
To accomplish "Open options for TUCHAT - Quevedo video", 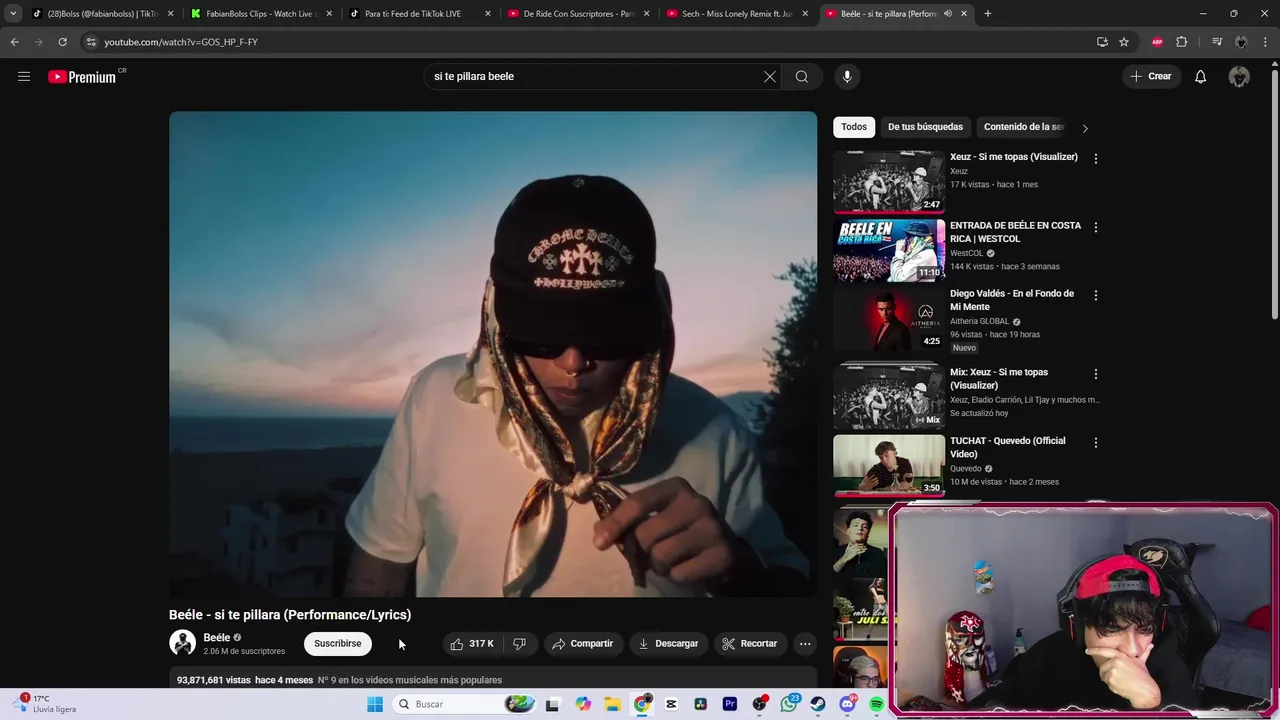I will pos(1095,442).
